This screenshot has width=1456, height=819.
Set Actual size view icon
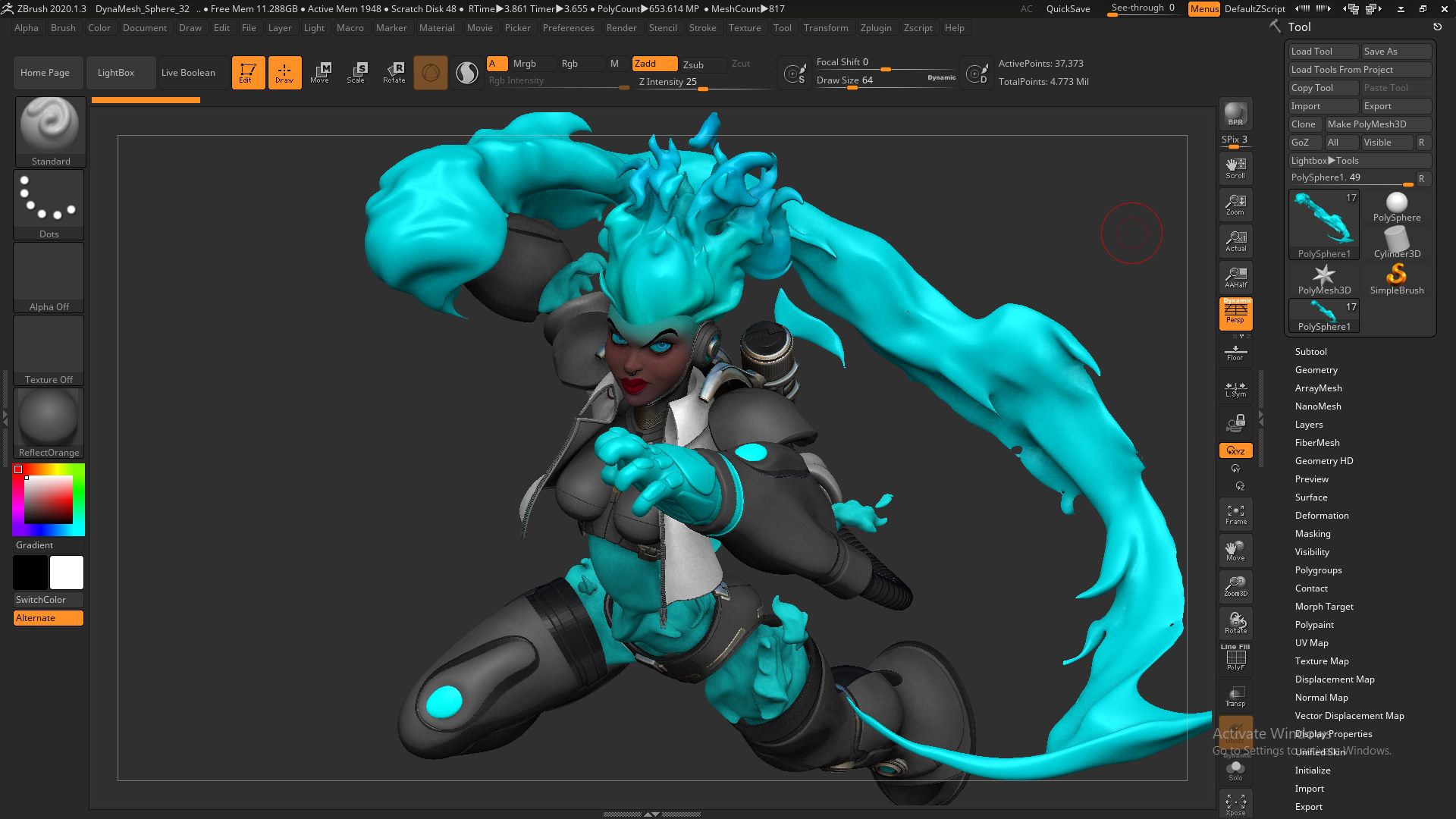(x=1235, y=241)
